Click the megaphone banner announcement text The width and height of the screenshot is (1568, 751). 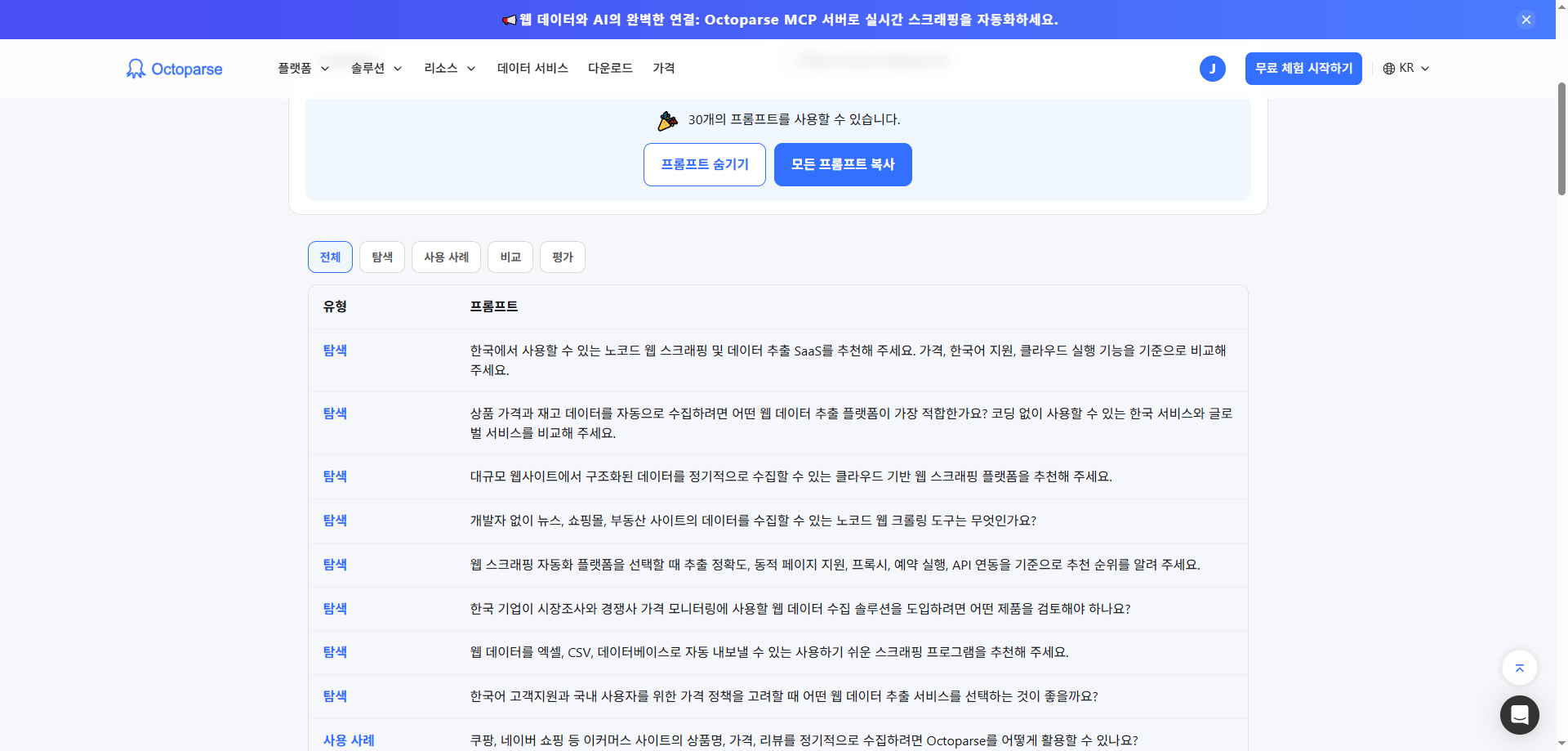pos(780,20)
